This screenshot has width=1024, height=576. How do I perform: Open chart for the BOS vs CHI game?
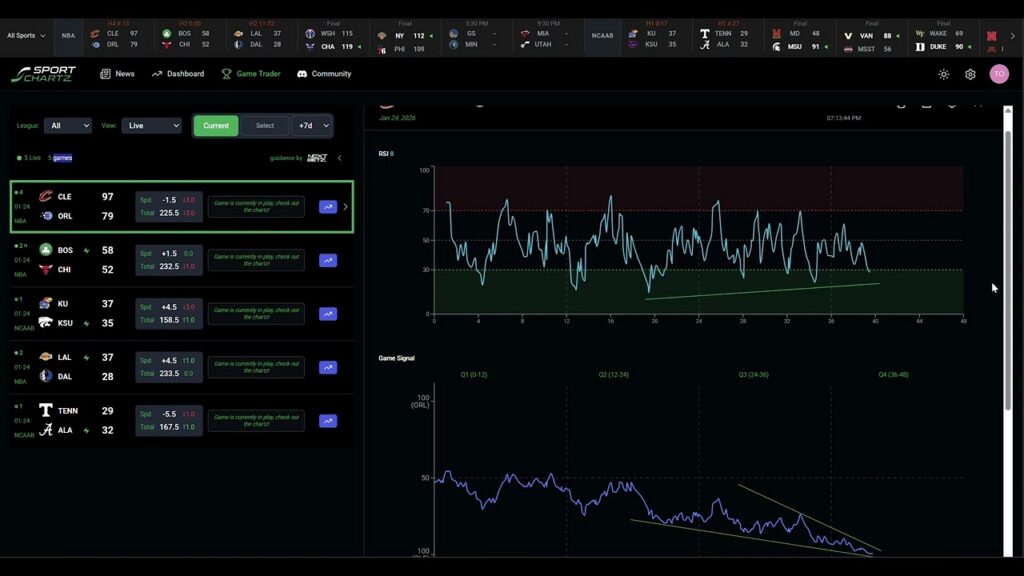coord(327,260)
